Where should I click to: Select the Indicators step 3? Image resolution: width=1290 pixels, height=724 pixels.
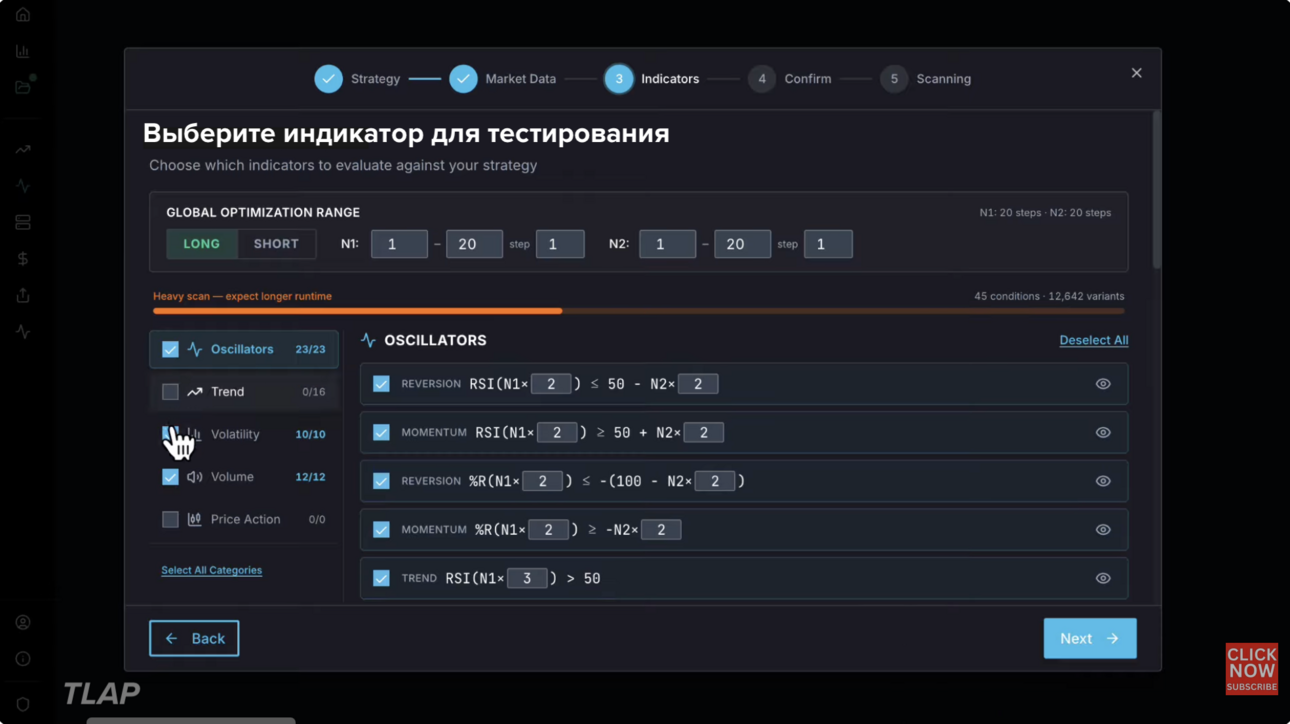(x=652, y=79)
